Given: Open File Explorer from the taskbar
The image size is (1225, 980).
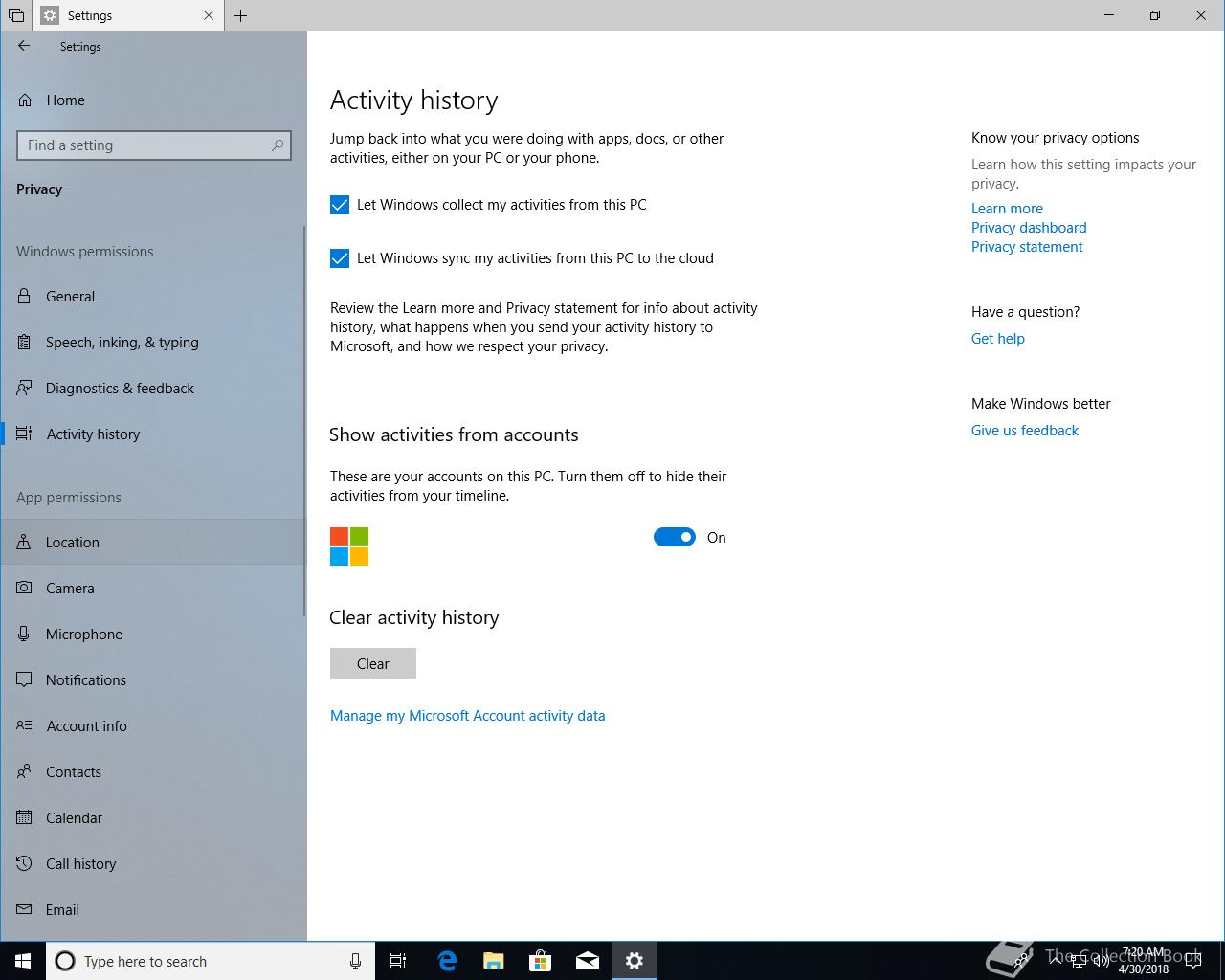Looking at the screenshot, I should pos(494,961).
